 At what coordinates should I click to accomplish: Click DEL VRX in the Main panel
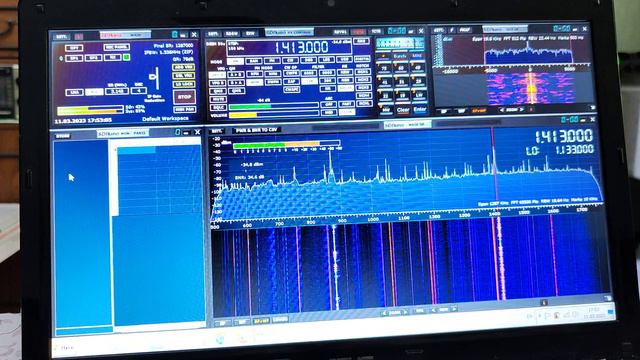184,76
